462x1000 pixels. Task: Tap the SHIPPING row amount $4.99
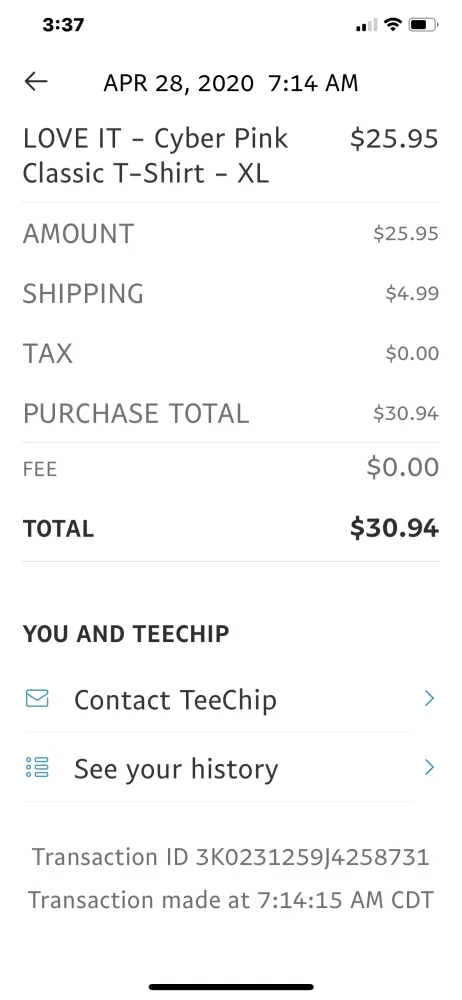[x=412, y=293]
